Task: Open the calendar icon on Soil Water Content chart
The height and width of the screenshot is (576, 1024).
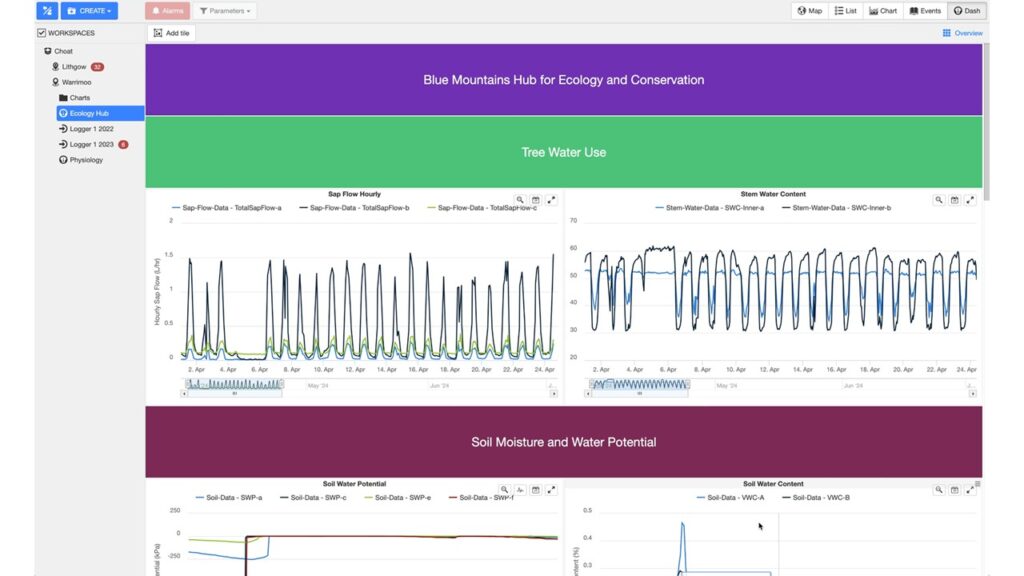Action: point(954,490)
